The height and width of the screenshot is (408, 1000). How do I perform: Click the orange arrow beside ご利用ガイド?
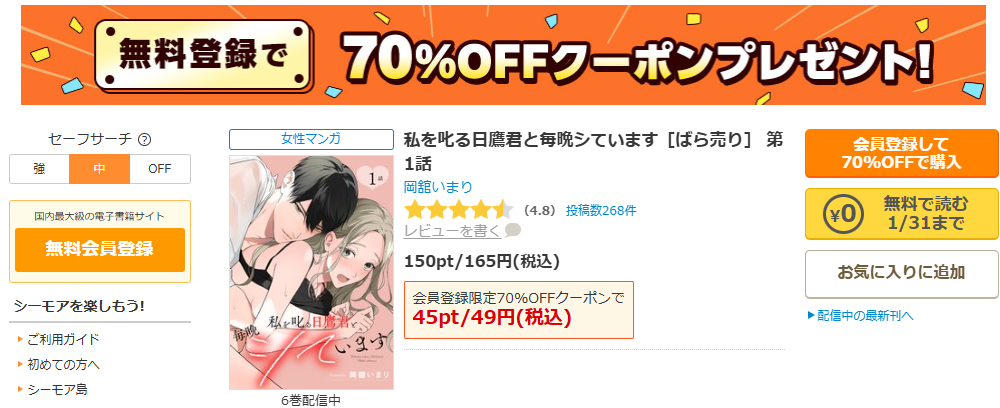click(21, 339)
